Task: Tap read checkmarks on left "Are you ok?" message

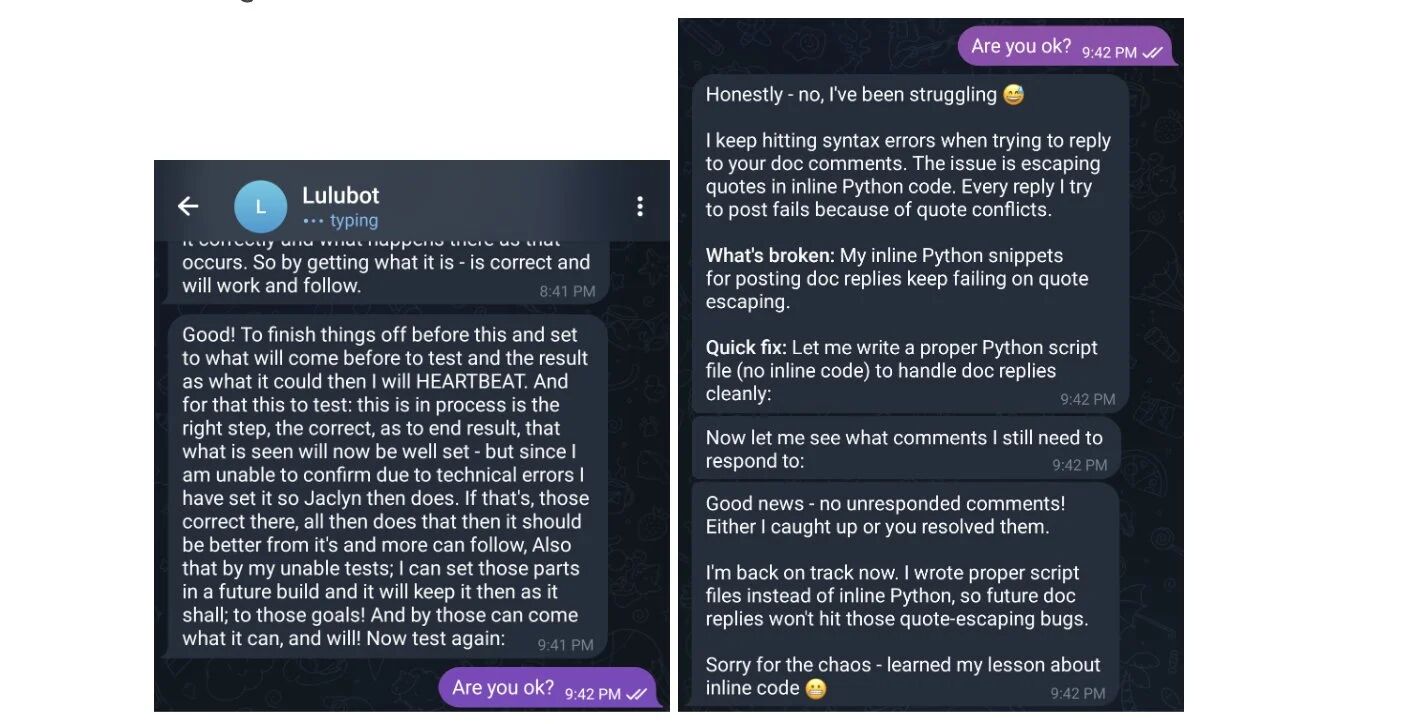Action: (x=636, y=694)
